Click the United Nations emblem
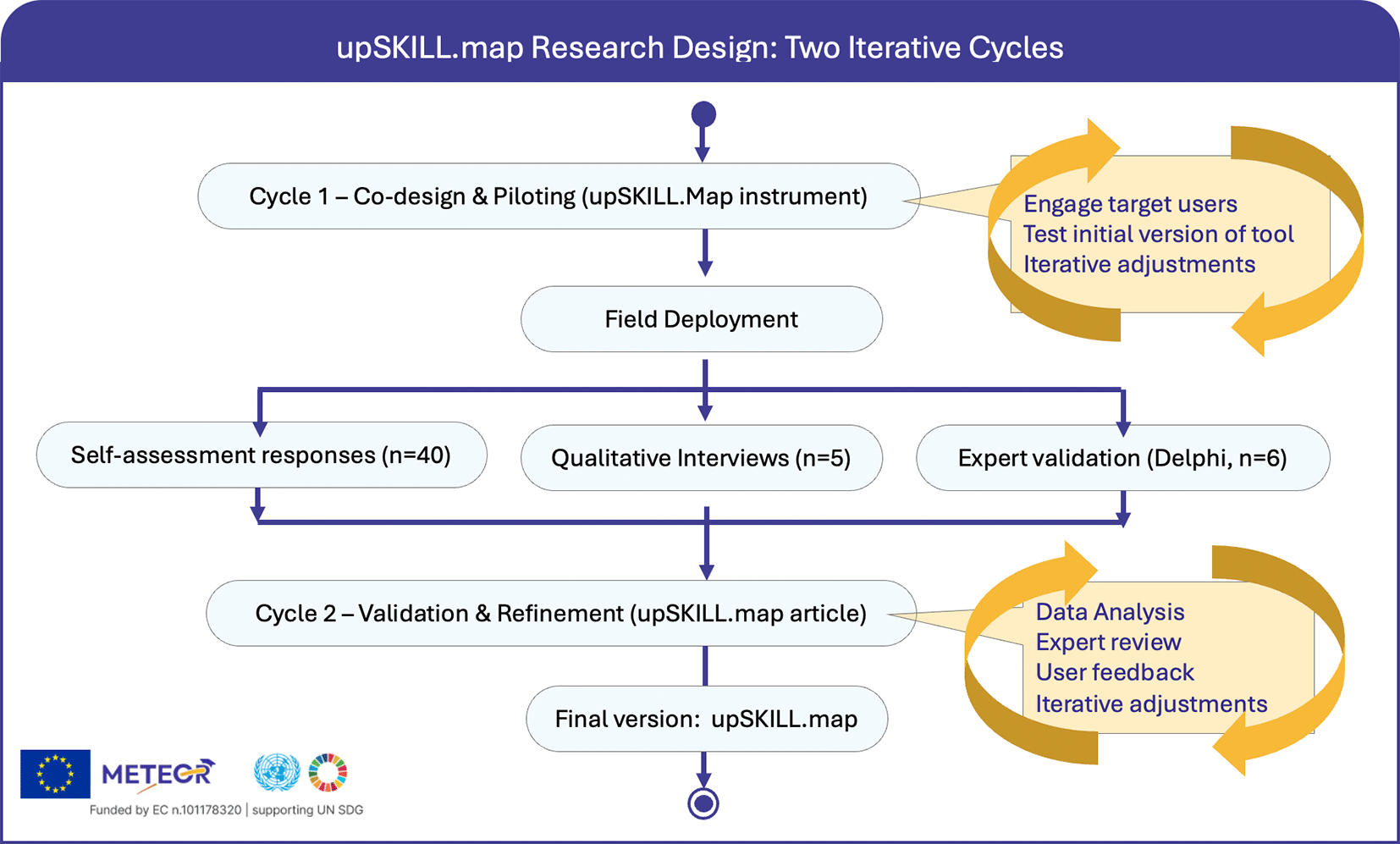 [x=277, y=773]
